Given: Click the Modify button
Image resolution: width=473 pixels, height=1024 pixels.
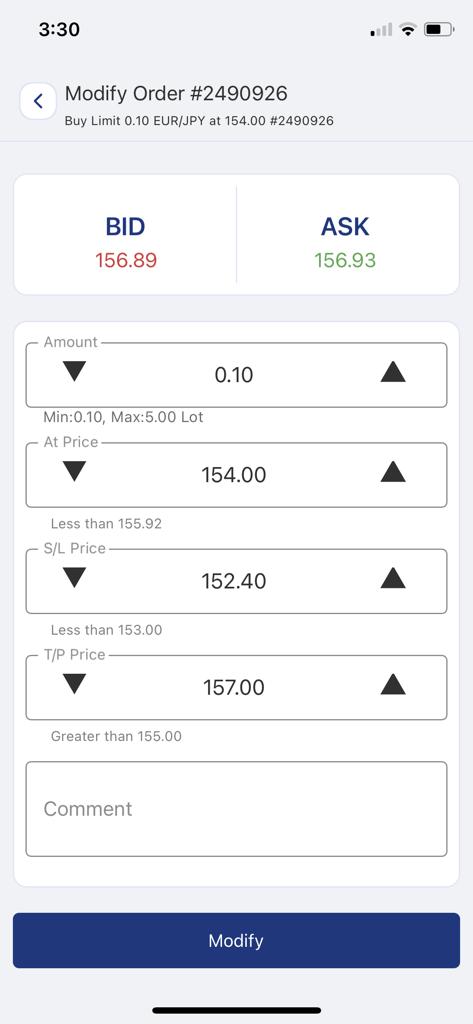Looking at the screenshot, I should coord(236,940).
